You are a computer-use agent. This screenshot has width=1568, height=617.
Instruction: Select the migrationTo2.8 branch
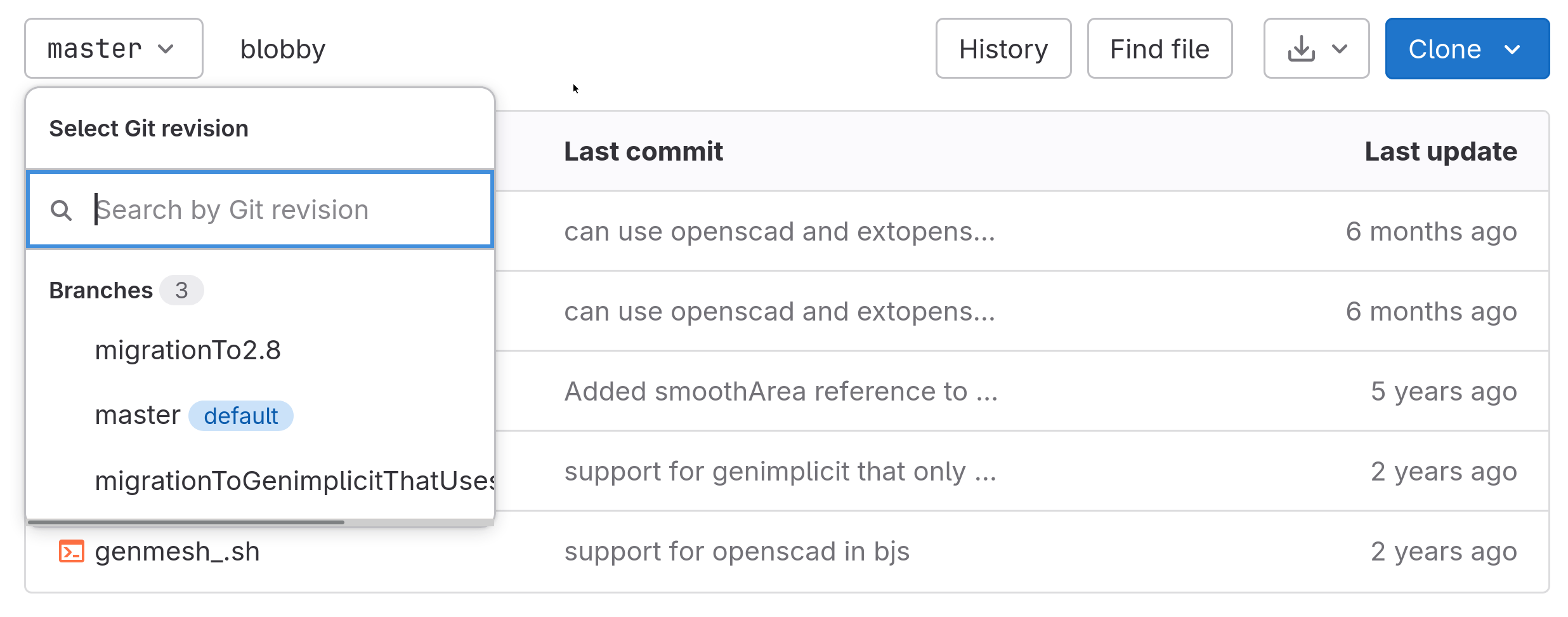tap(188, 350)
